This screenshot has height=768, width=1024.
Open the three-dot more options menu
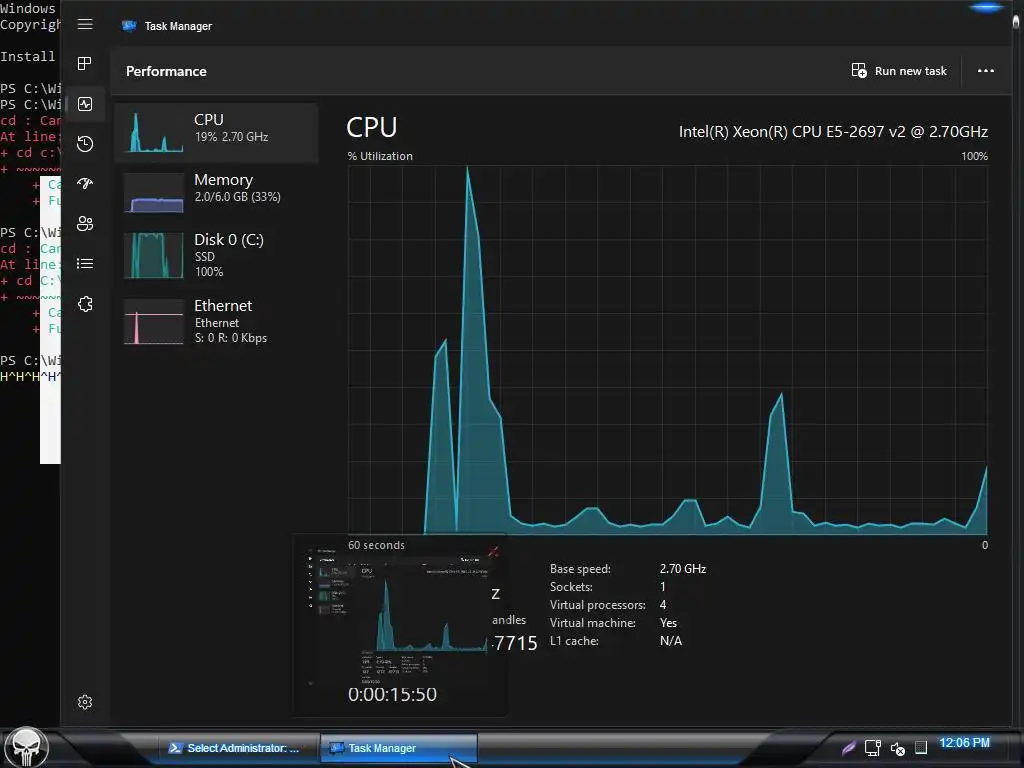pyautogui.click(x=985, y=71)
